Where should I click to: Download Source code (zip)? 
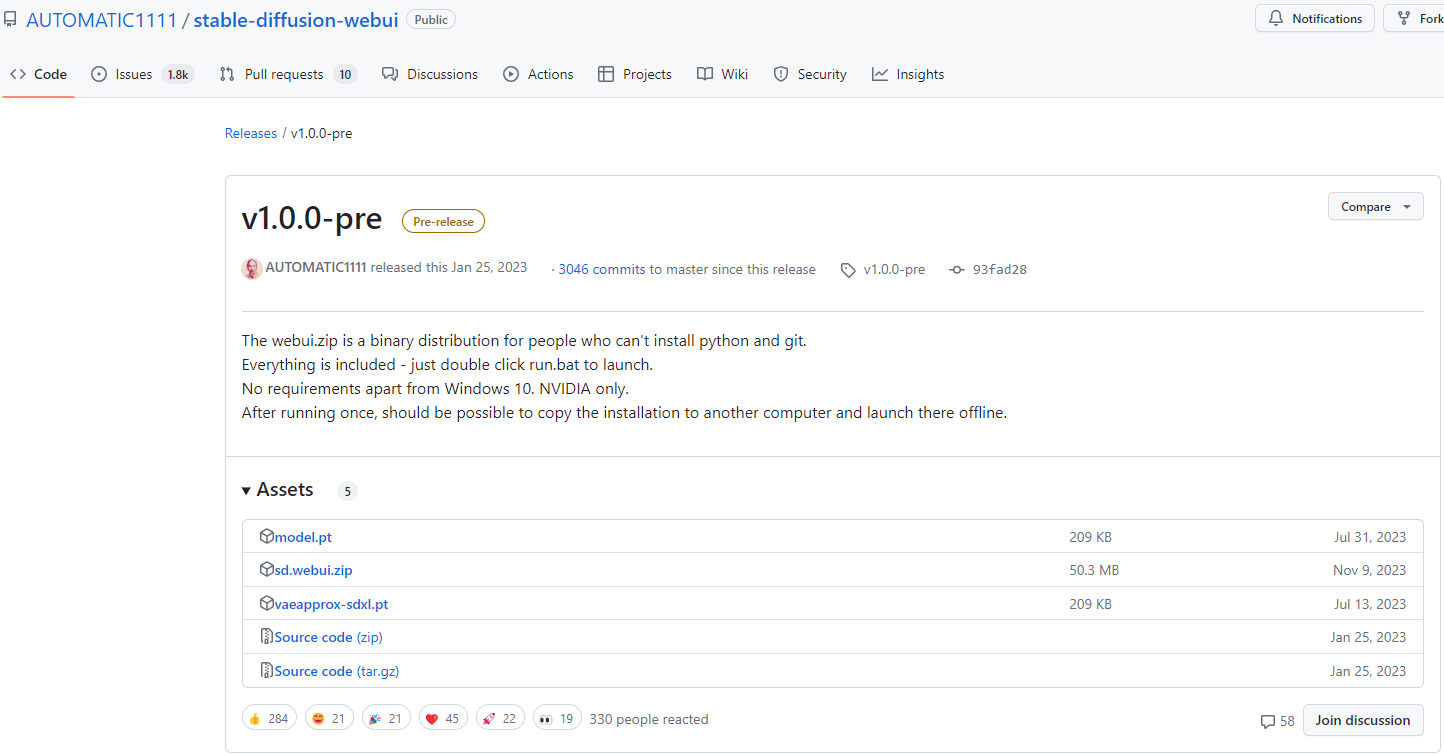click(329, 637)
